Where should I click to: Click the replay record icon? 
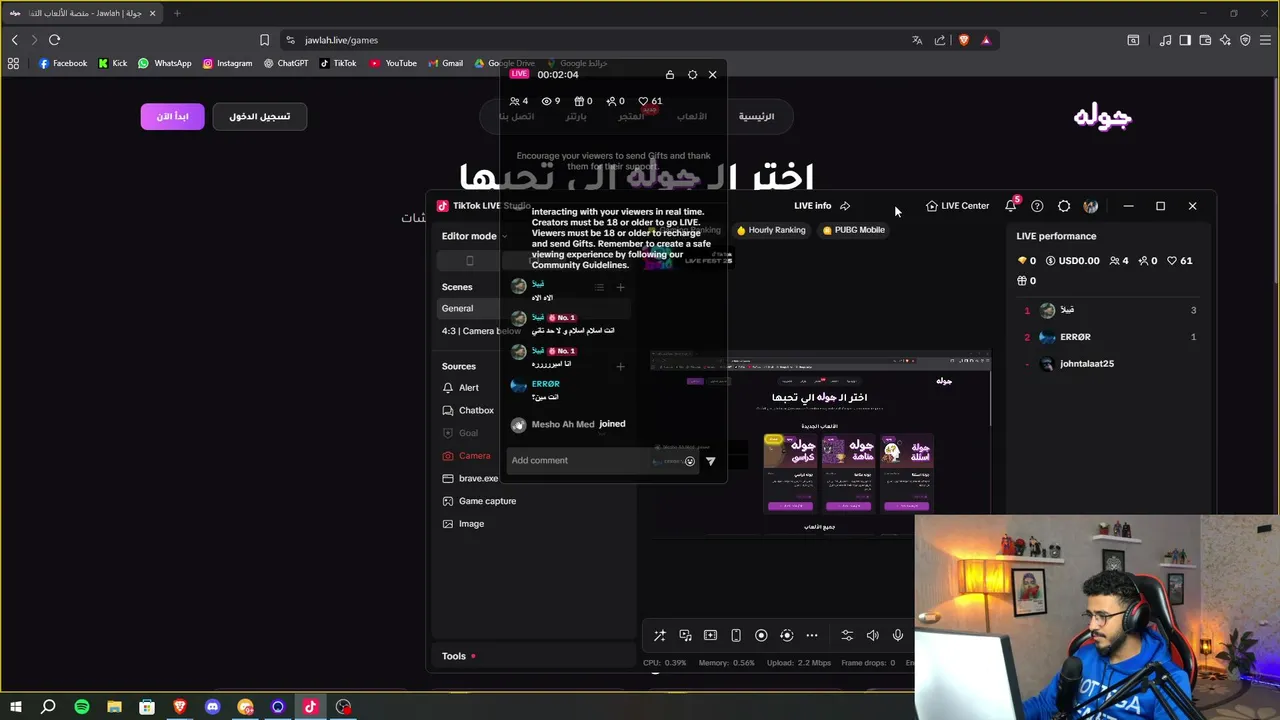tap(786, 635)
